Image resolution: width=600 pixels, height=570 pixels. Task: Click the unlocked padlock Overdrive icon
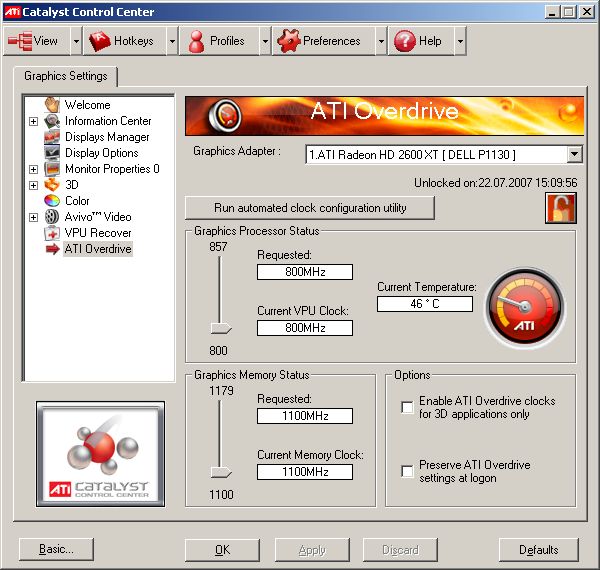point(561,208)
